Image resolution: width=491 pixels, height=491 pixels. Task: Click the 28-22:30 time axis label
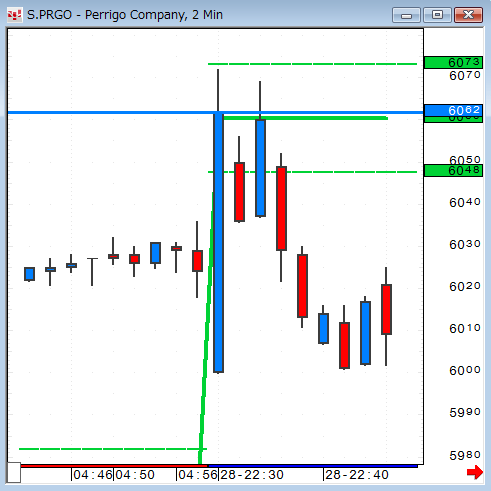click(252, 475)
